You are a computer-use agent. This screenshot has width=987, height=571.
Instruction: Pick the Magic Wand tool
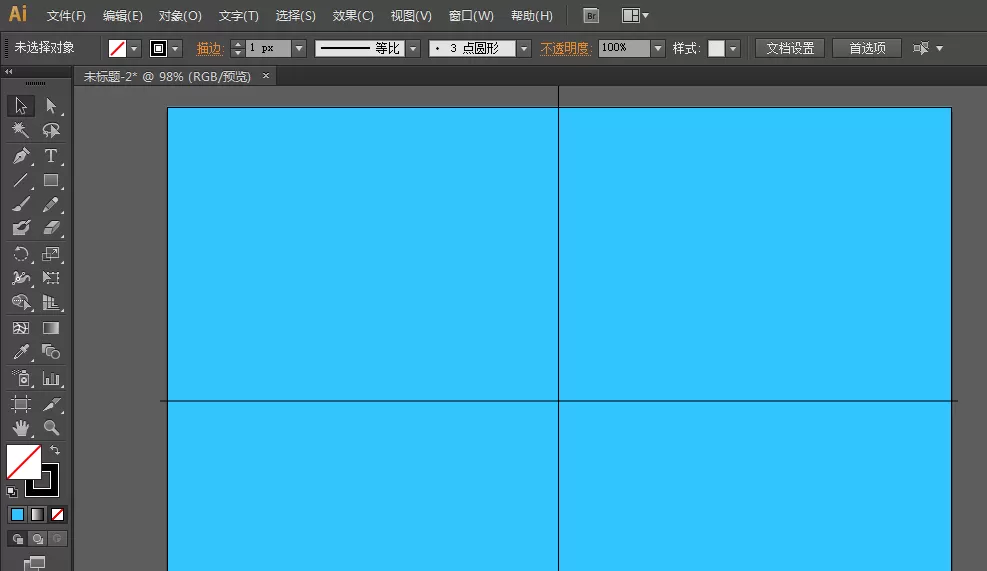[21, 130]
